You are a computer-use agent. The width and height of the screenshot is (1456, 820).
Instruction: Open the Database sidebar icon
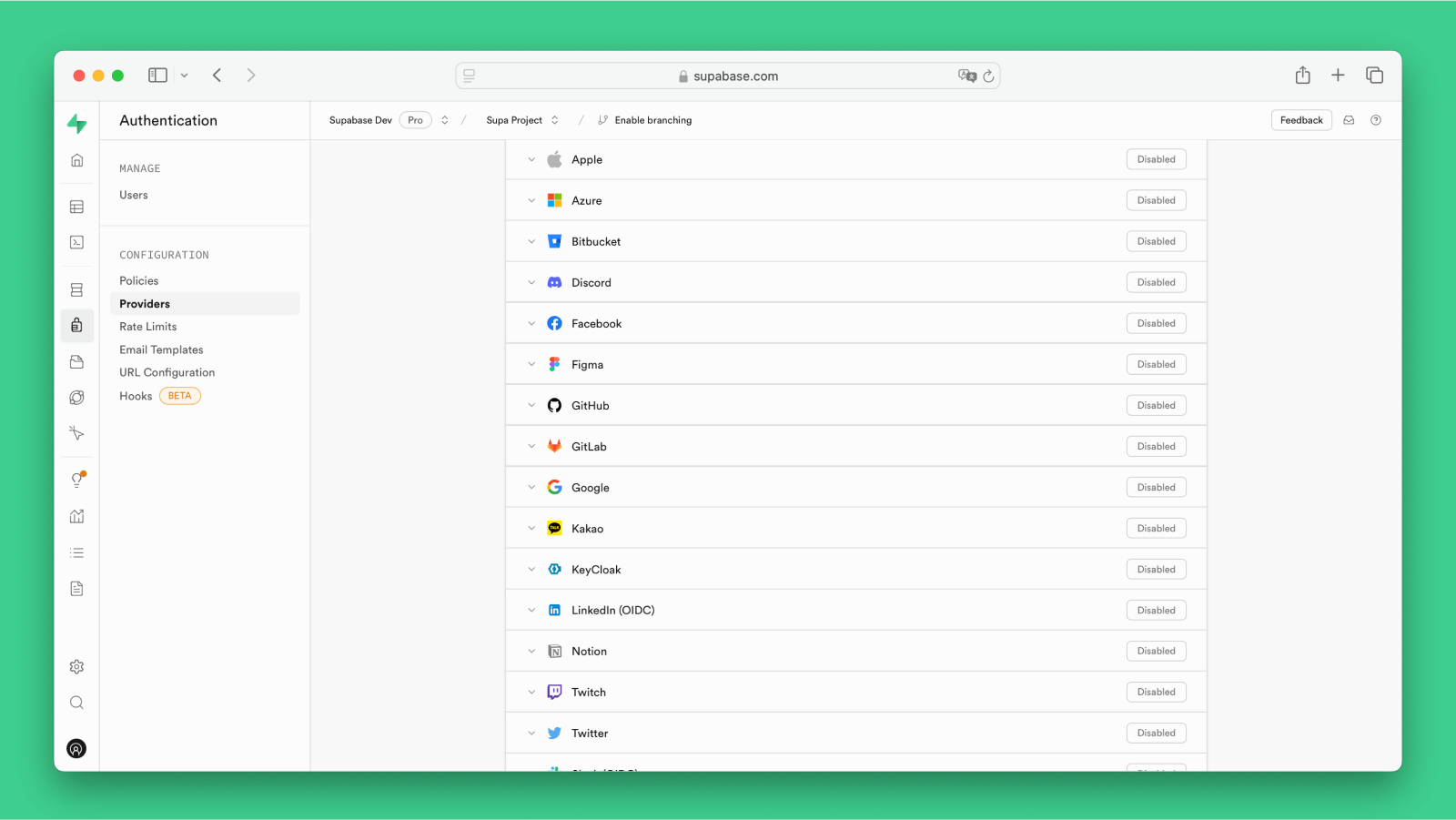[77, 289]
